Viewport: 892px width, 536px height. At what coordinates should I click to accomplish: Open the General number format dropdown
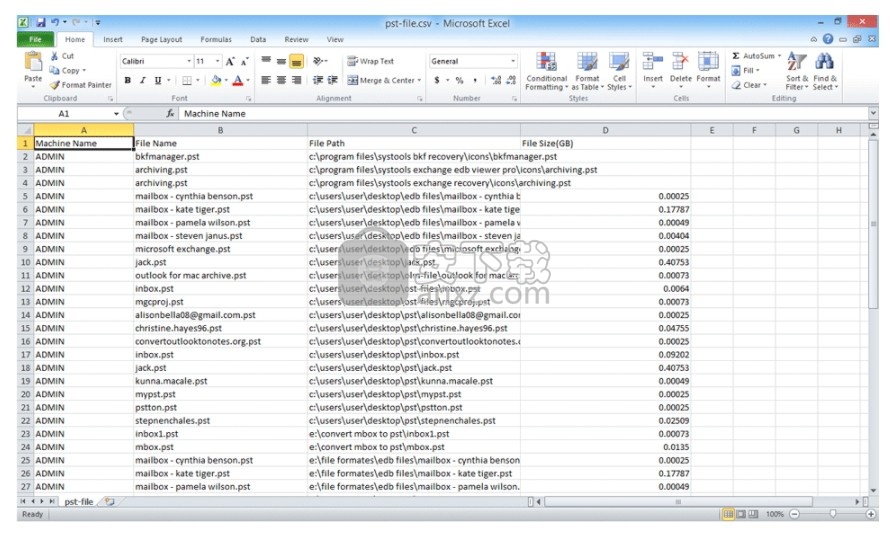[513, 61]
